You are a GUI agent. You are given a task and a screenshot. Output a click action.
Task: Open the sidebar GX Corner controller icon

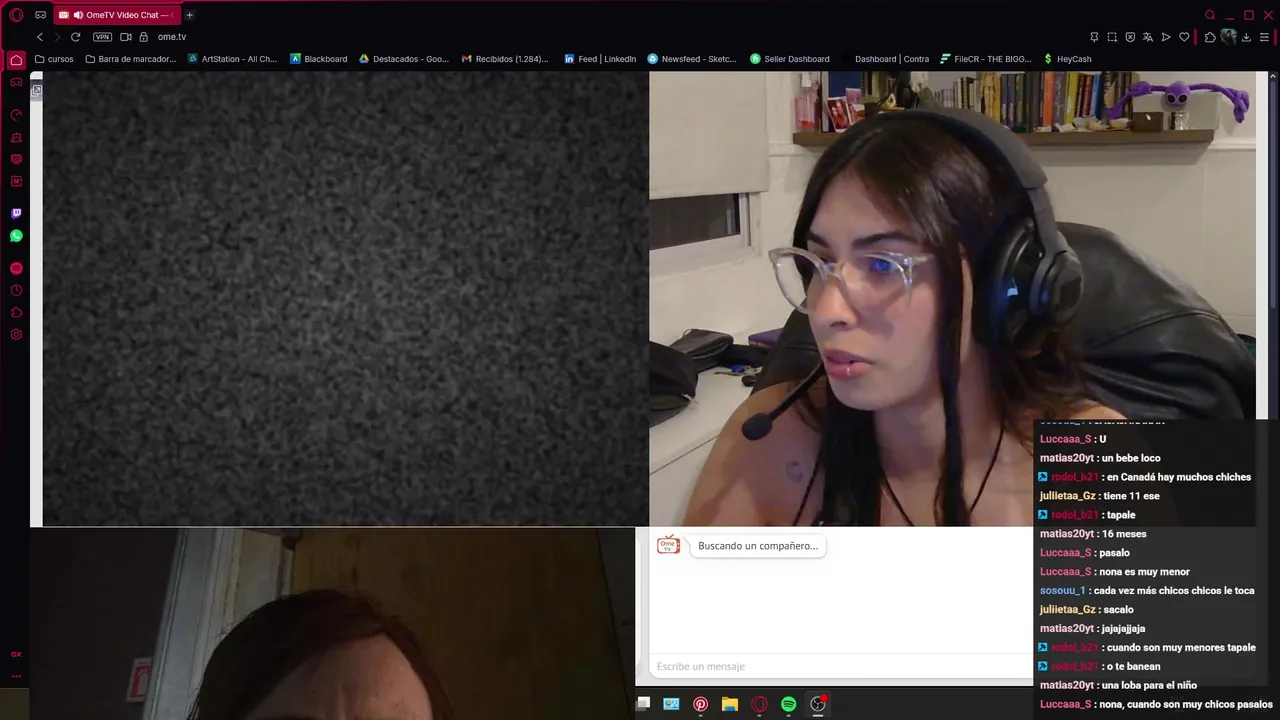pyautogui.click(x=16, y=82)
